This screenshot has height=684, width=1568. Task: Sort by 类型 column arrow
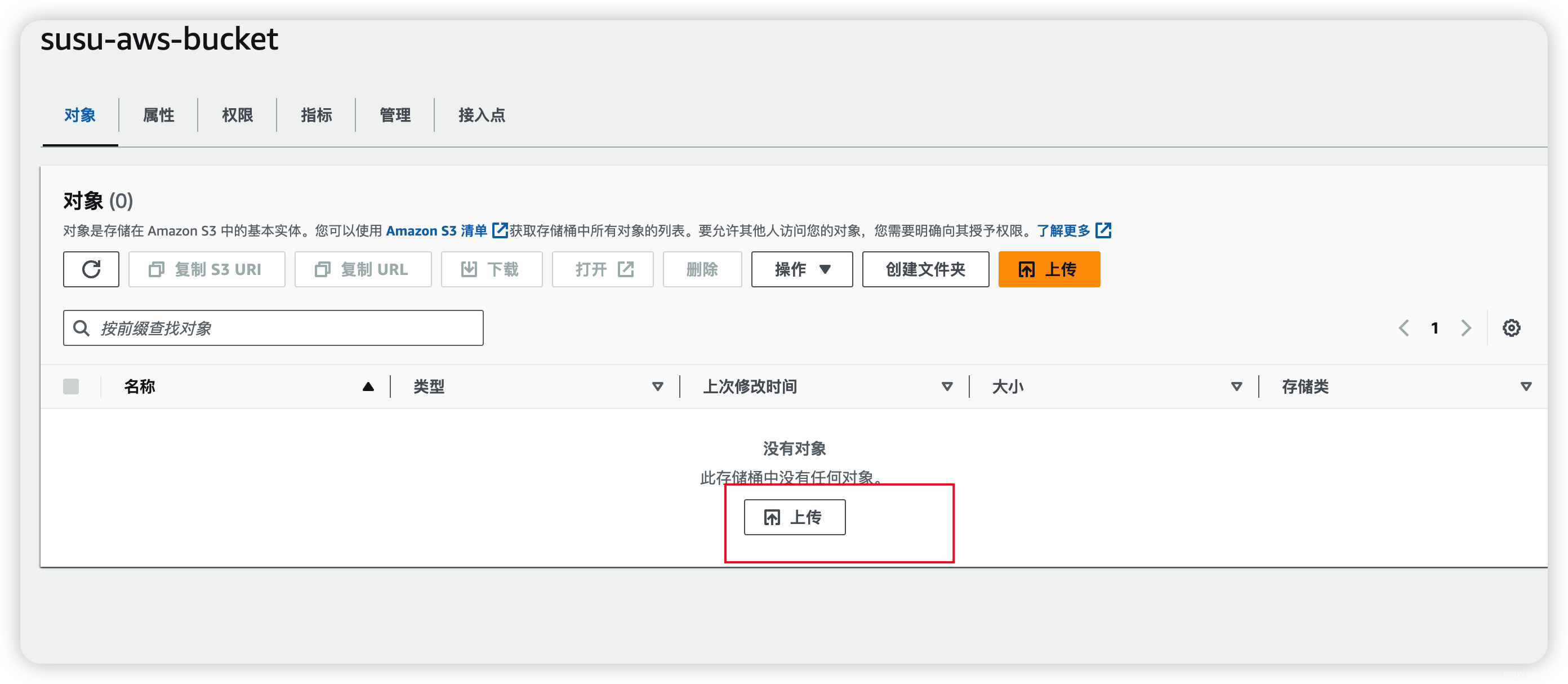coord(657,387)
